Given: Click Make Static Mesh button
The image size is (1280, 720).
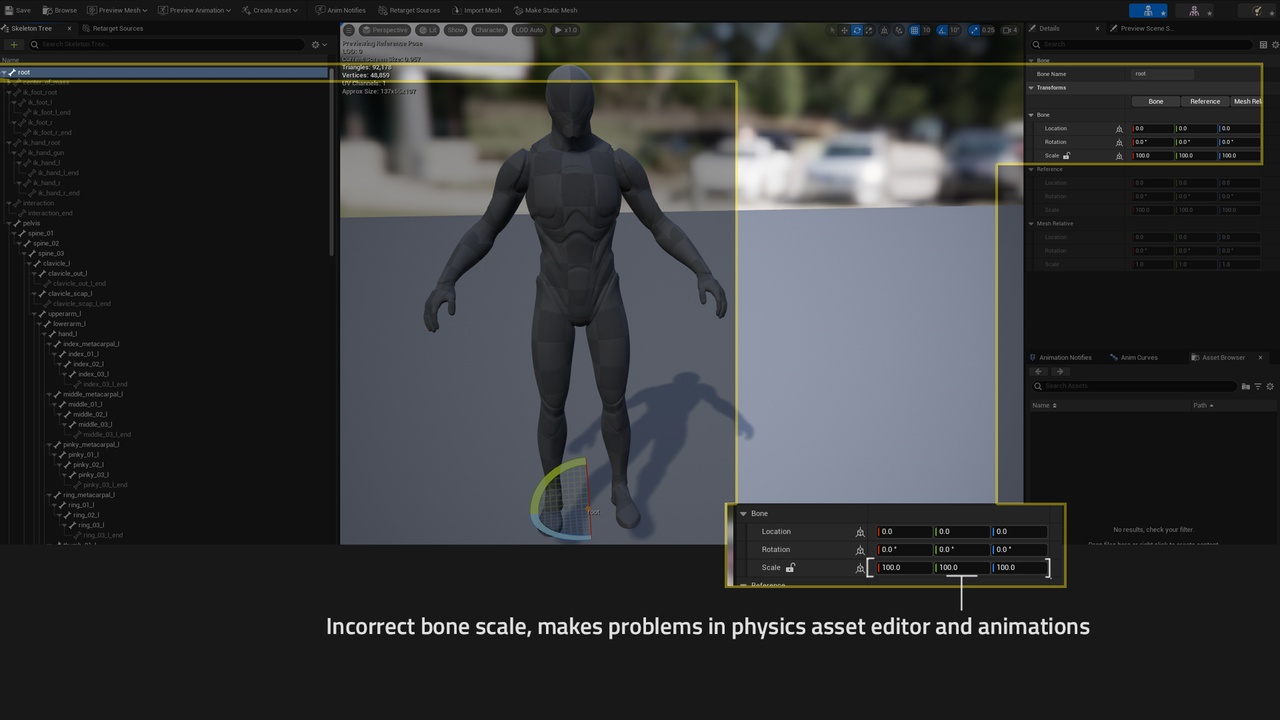Looking at the screenshot, I should pos(545,10).
